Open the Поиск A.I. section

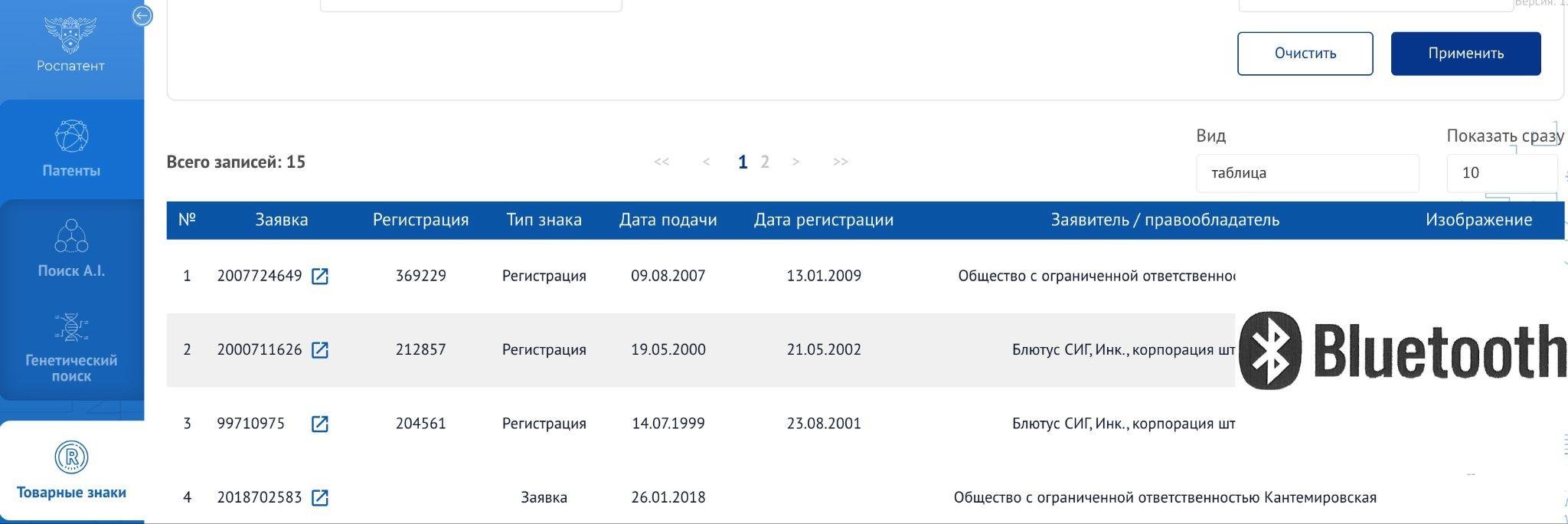coord(71,249)
